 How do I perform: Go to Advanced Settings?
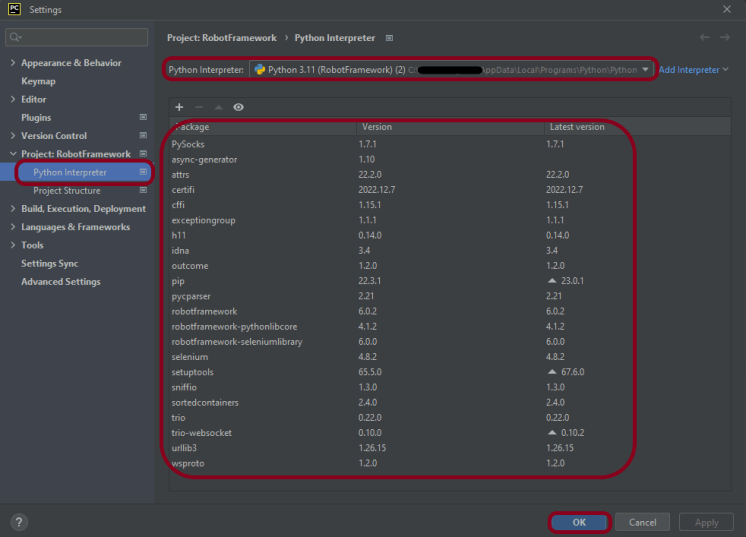coord(60,282)
